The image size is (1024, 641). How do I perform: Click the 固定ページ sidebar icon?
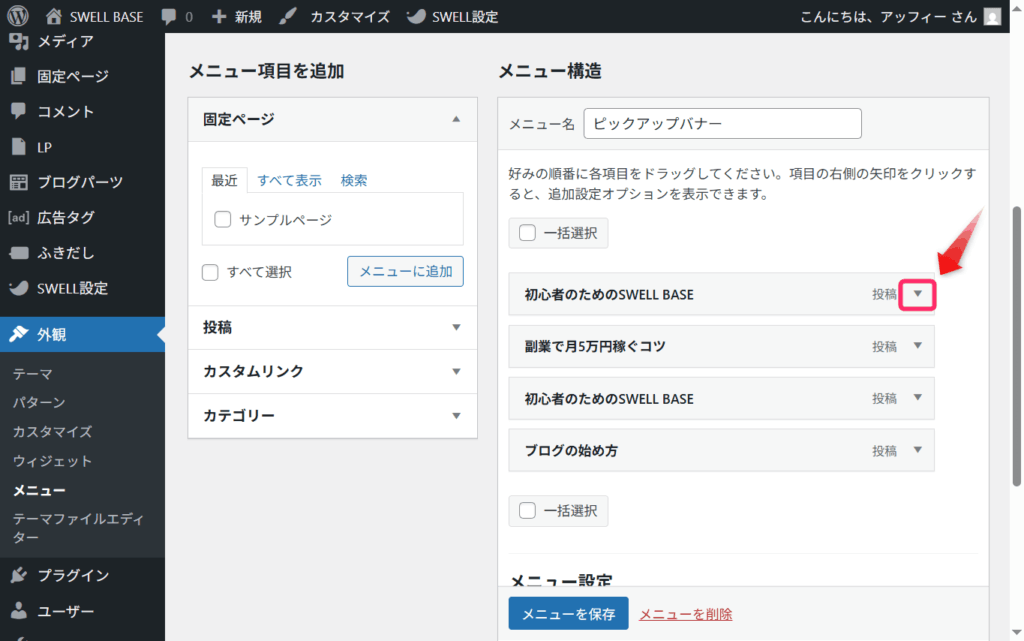[x=19, y=76]
